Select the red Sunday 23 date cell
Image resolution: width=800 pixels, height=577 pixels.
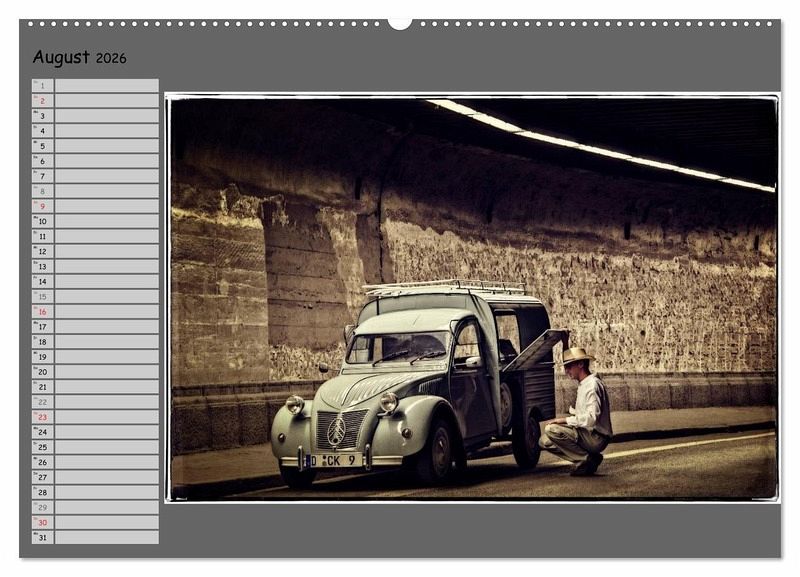coord(43,416)
